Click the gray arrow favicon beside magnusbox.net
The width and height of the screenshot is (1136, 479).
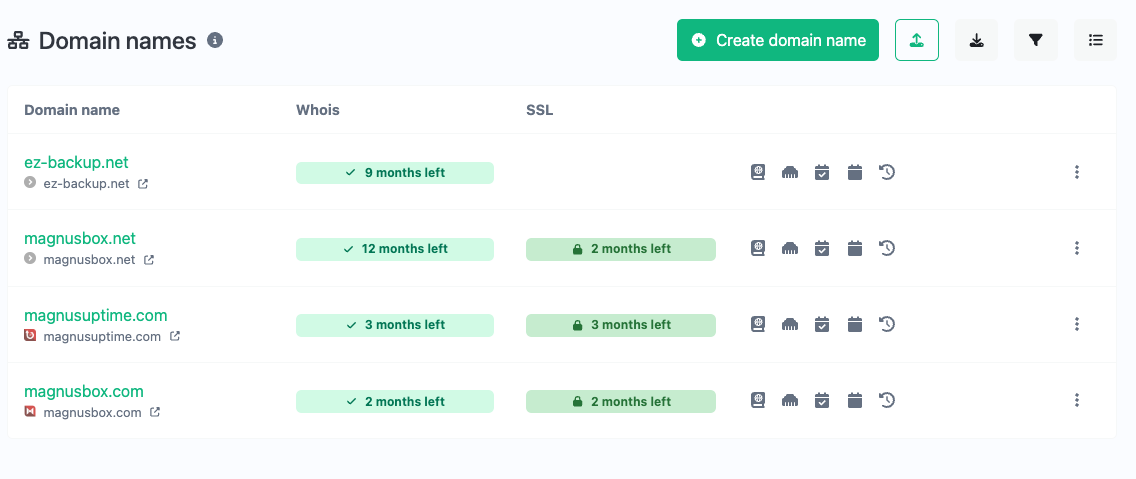30,259
